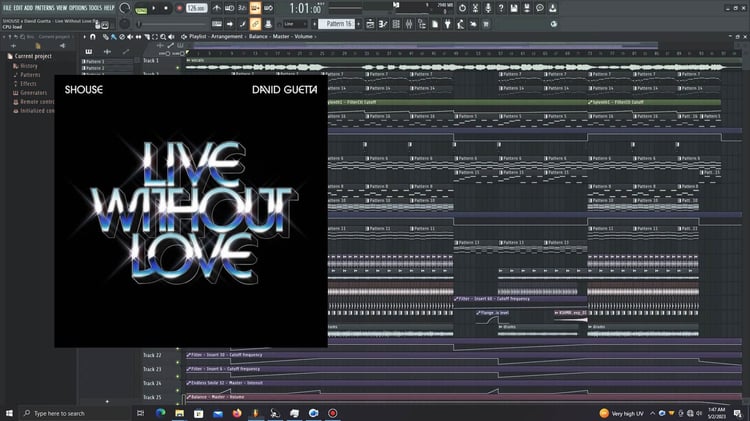Viewport: 750px width, 421px height.
Task: Open the plugin picker plug icon
Action: pyautogui.click(x=448, y=24)
